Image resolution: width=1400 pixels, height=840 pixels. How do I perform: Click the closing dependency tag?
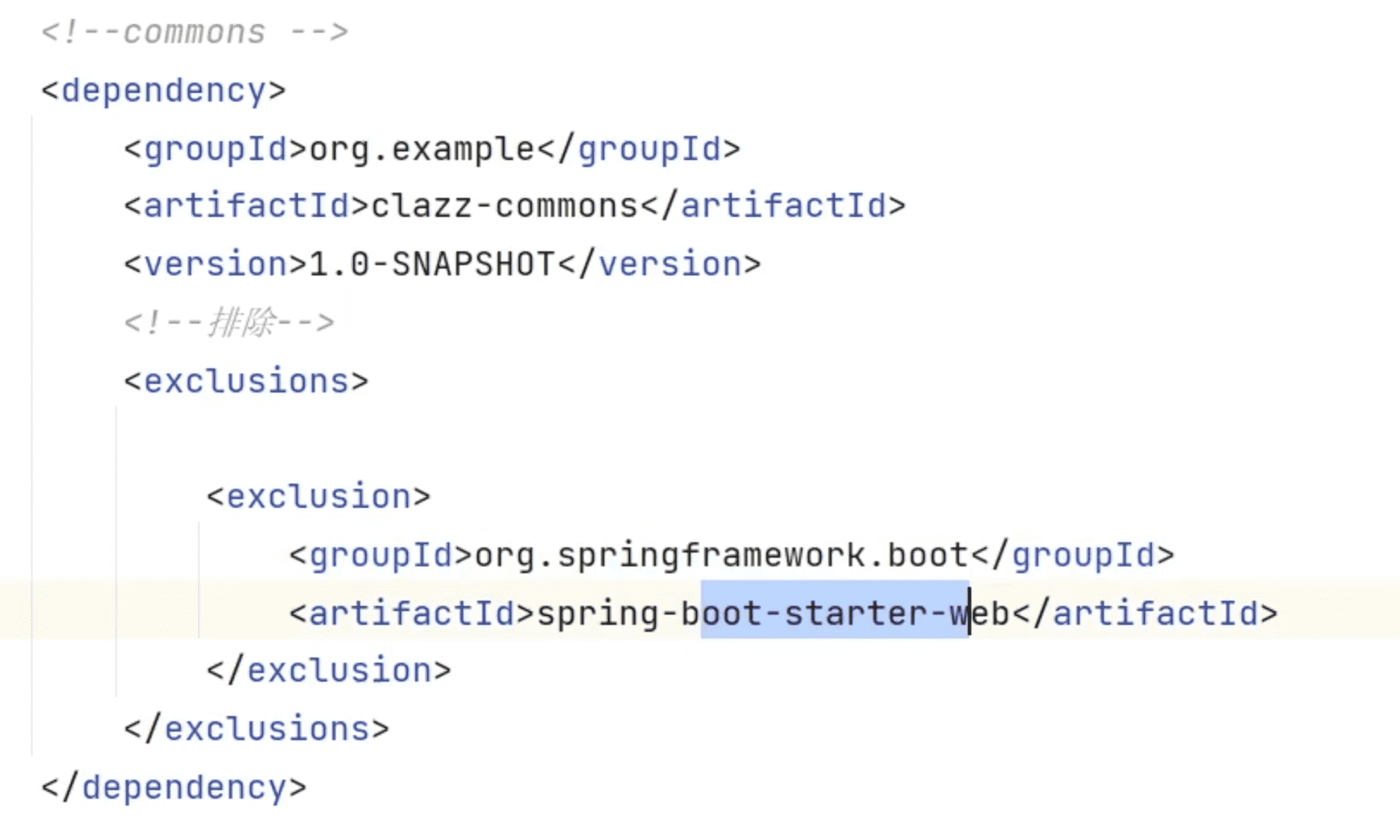(174, 787)
